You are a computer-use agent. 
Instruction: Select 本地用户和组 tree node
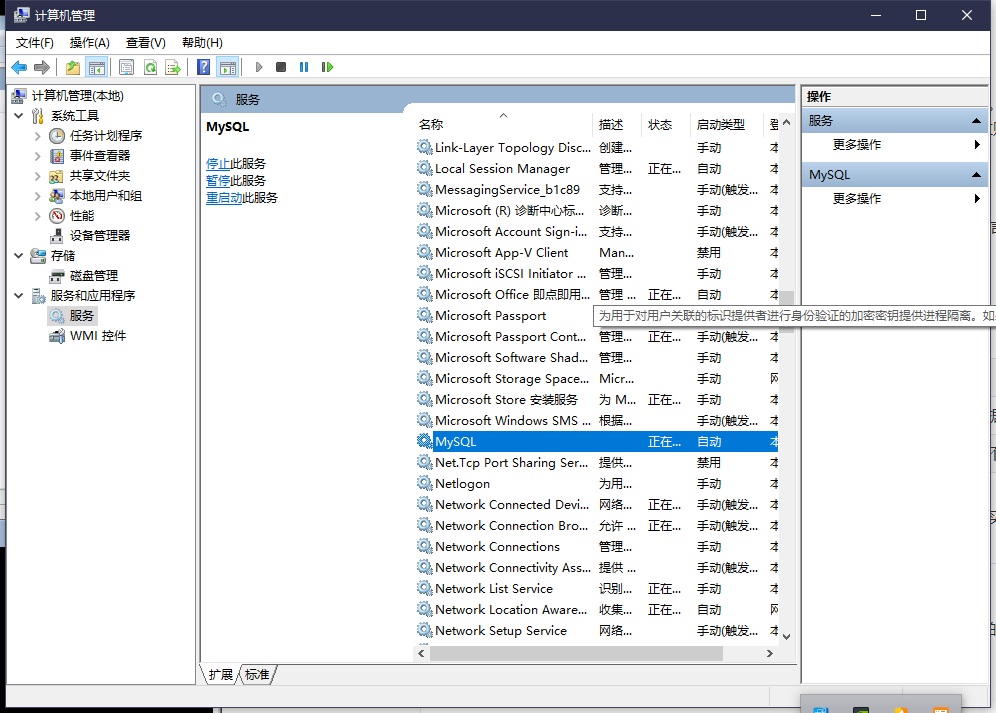[x=105, y=196]
